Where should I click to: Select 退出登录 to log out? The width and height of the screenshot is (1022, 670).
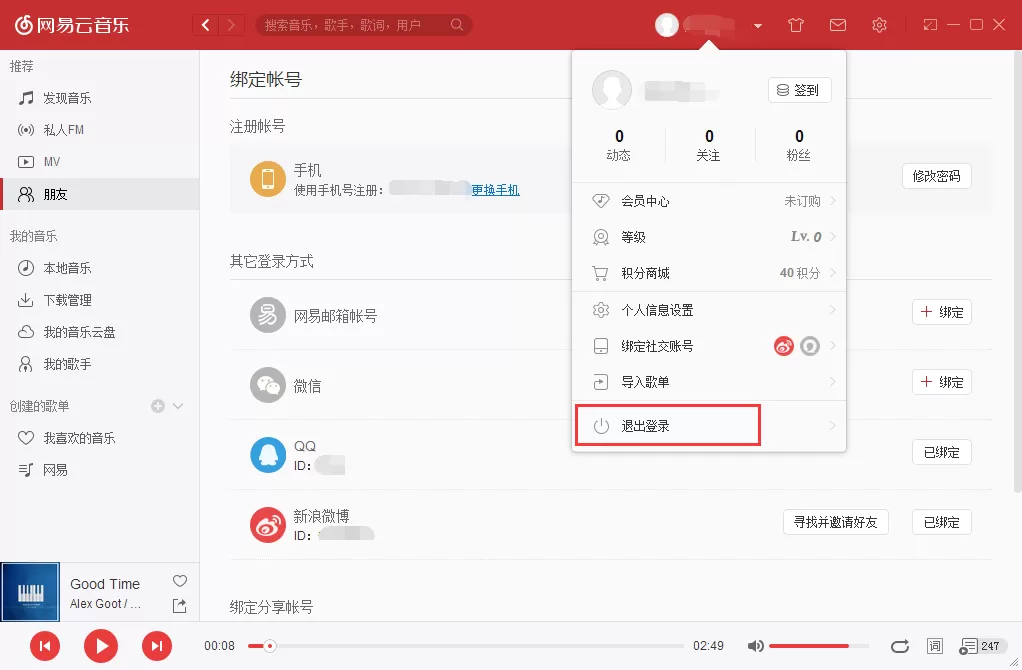point(709,426)
